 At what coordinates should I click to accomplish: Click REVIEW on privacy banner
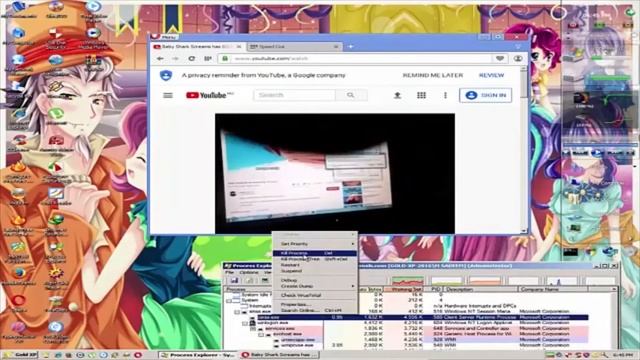(x=491, y=76)
